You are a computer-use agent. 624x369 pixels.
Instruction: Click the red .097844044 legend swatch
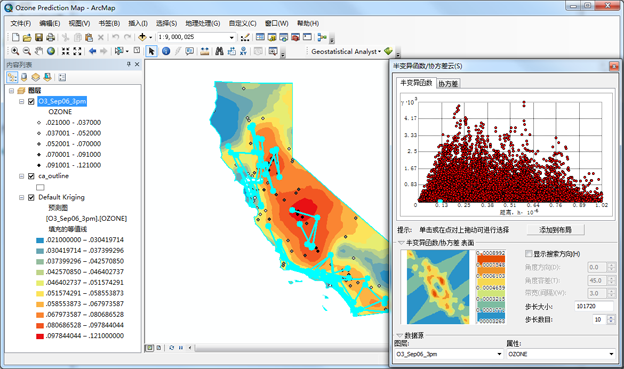tap(39, 336)
